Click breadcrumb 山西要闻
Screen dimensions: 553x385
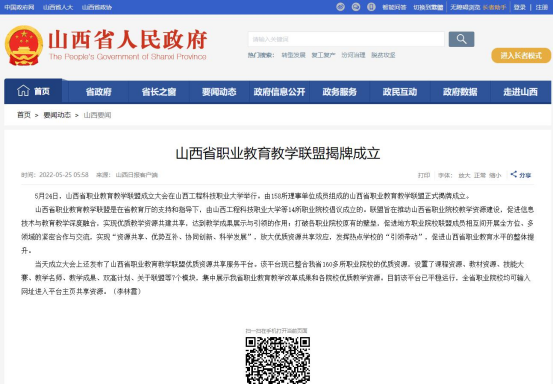click(x=97, y=115)
